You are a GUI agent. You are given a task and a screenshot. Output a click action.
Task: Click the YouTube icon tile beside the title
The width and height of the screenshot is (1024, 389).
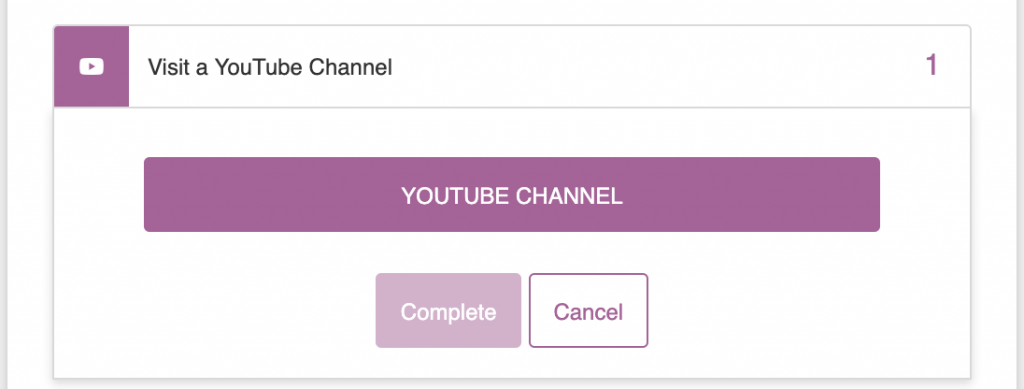[91, 67]
